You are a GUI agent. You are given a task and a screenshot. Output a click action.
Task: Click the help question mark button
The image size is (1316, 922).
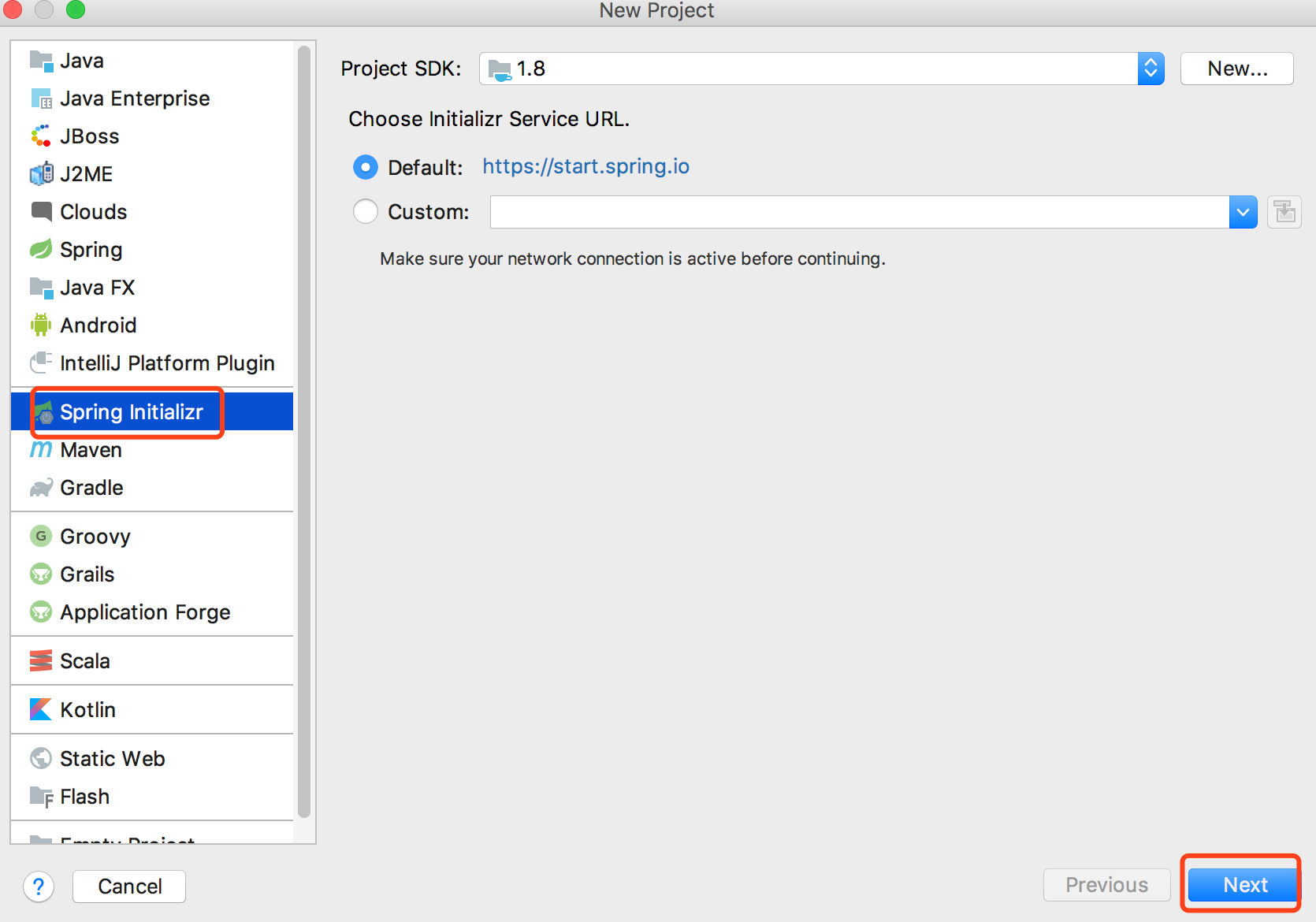pyautogui.click(x=39, y=887)
